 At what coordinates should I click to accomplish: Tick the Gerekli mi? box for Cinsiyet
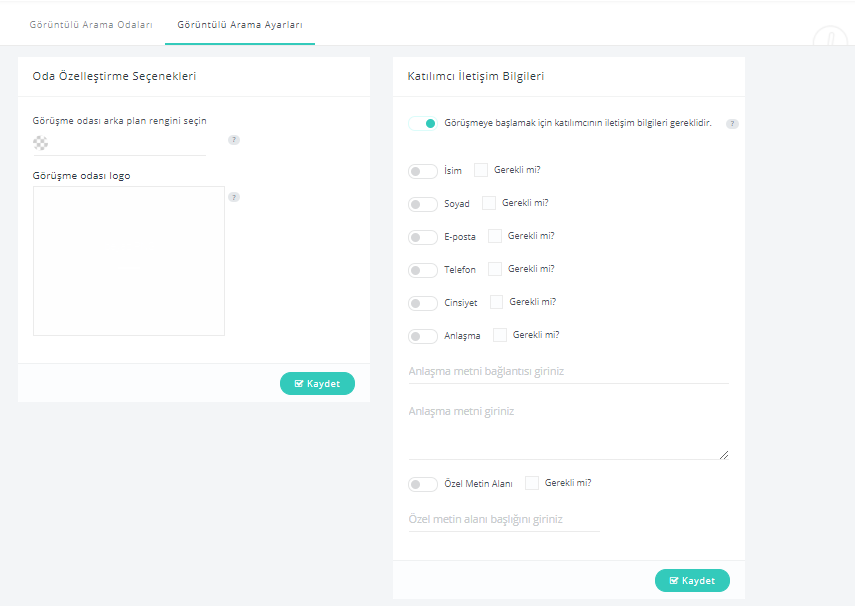click(496, 302)
